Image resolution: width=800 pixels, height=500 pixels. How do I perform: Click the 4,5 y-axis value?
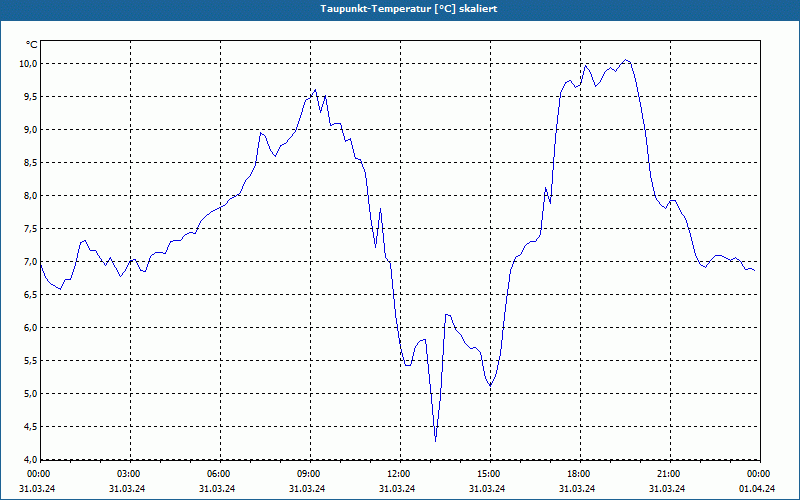(30, 427)
